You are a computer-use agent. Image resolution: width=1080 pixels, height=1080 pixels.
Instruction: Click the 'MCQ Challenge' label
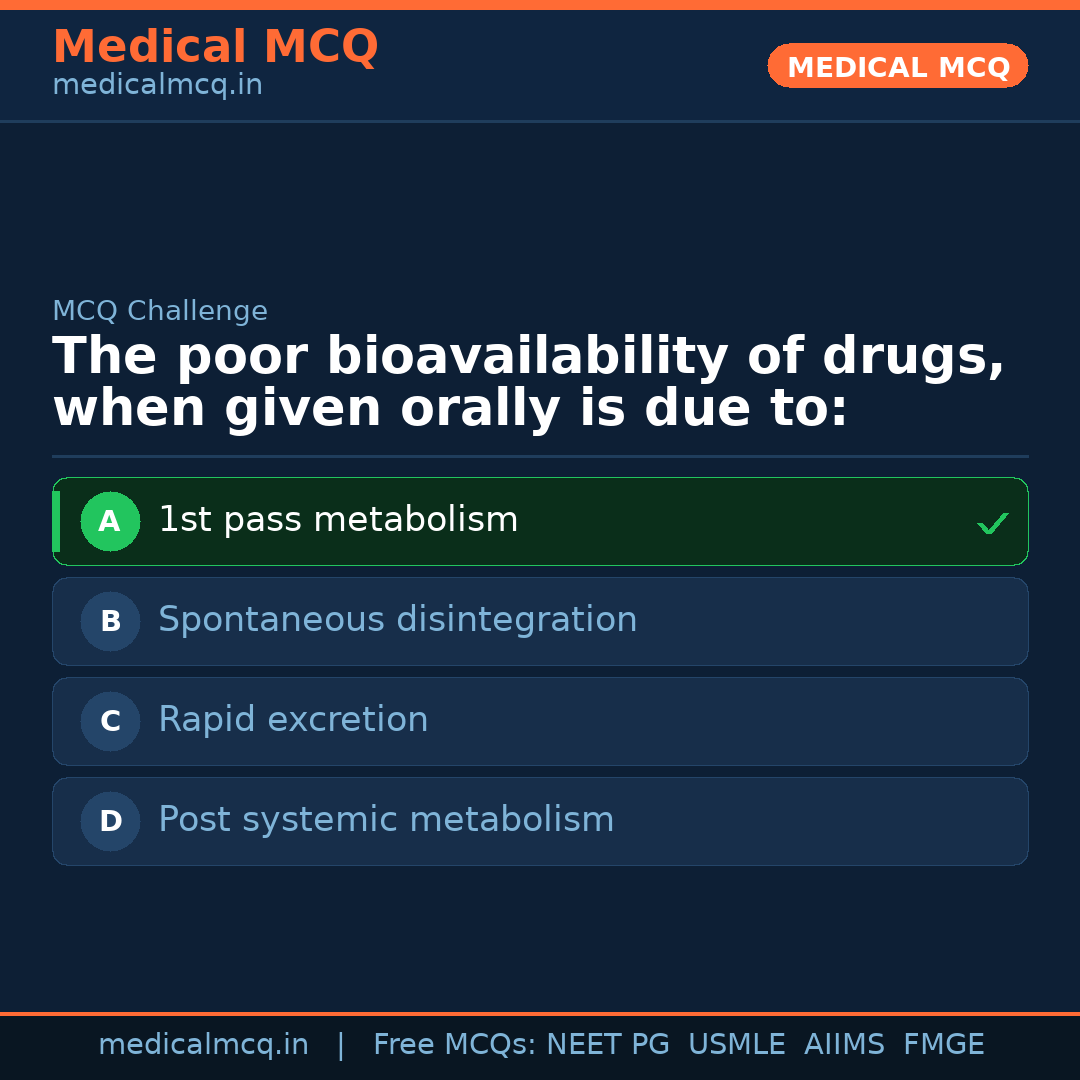160,311
